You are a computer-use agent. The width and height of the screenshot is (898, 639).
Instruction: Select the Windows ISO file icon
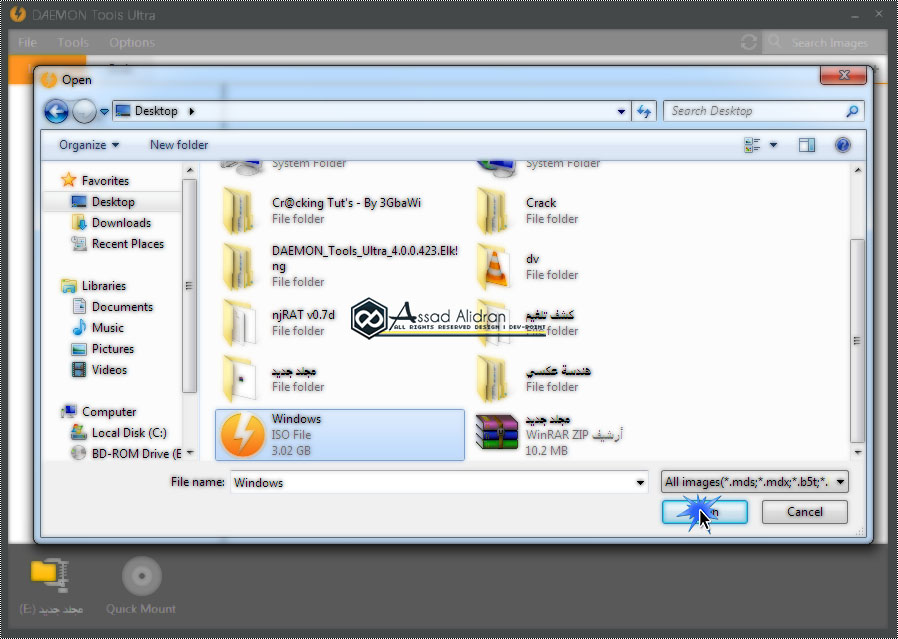242,435
